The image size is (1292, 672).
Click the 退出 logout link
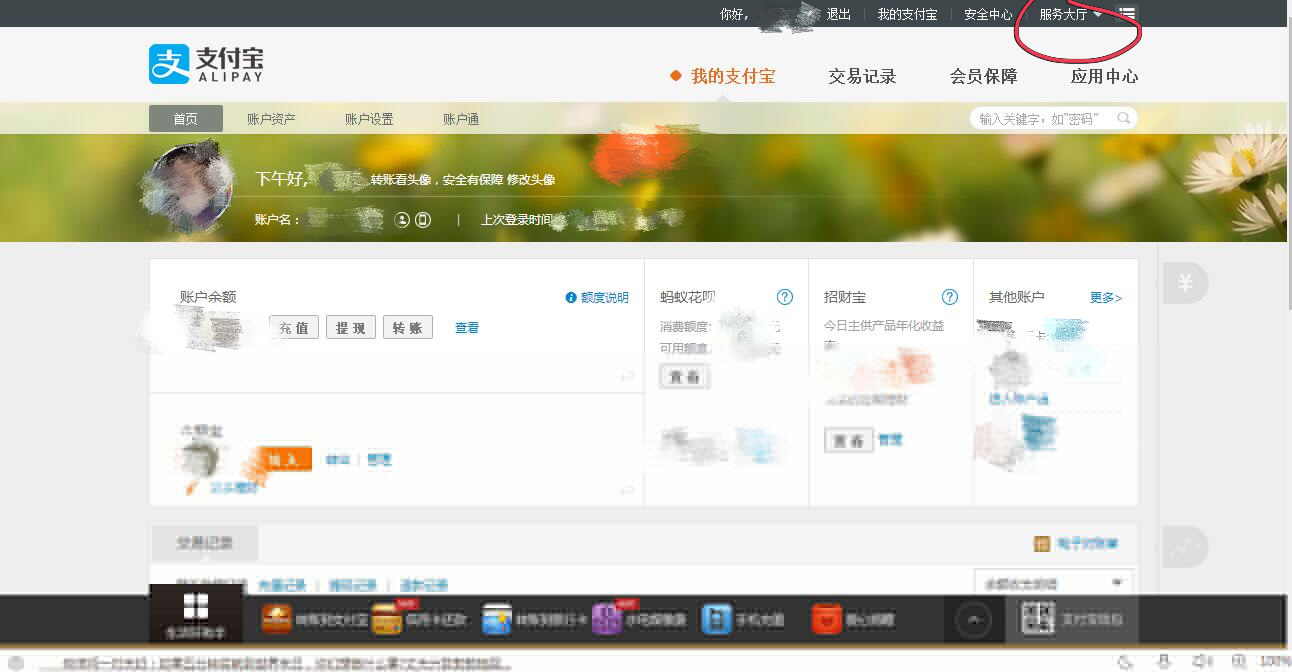click(x=838, y=14)
